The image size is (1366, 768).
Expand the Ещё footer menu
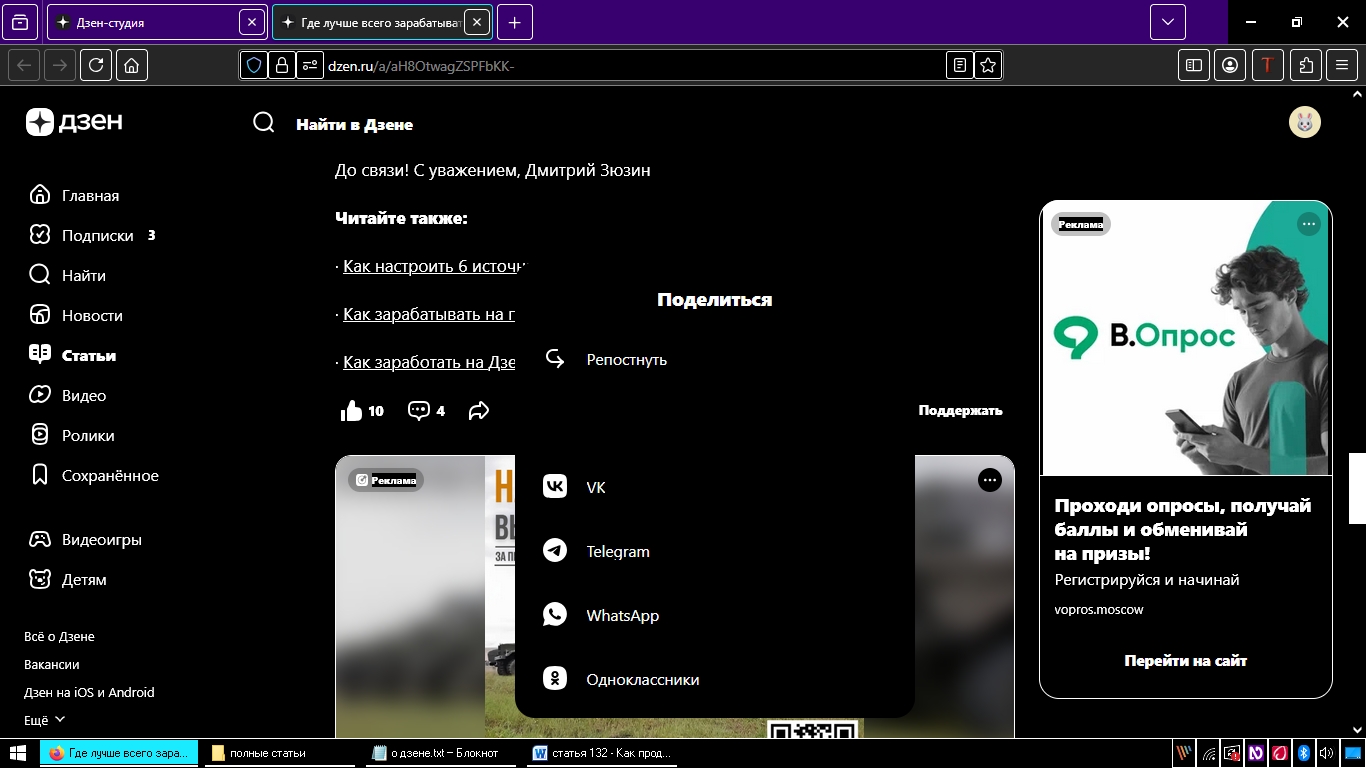[45, 720]
